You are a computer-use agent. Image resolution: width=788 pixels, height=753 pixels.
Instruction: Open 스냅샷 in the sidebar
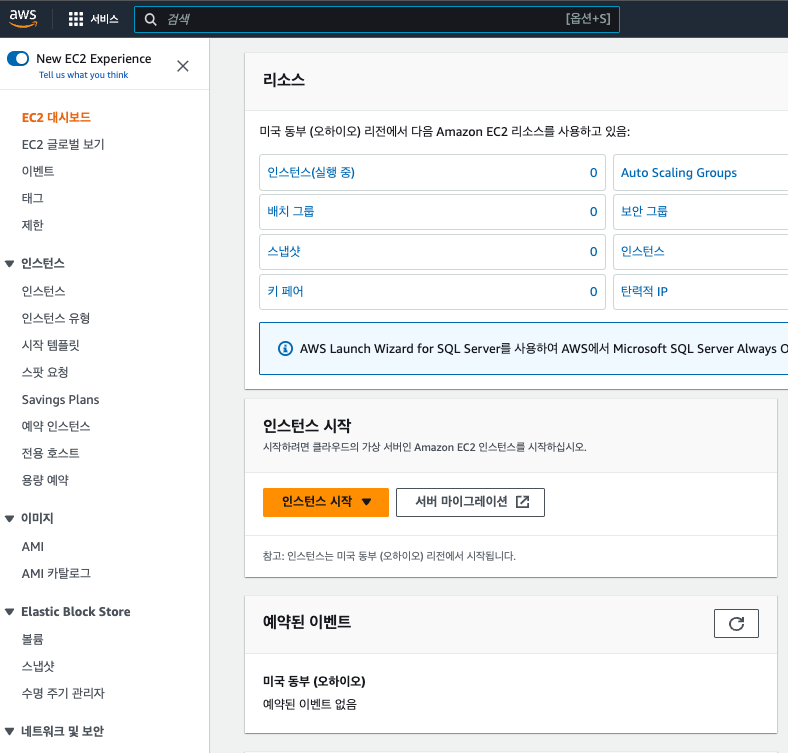[38, 667]
